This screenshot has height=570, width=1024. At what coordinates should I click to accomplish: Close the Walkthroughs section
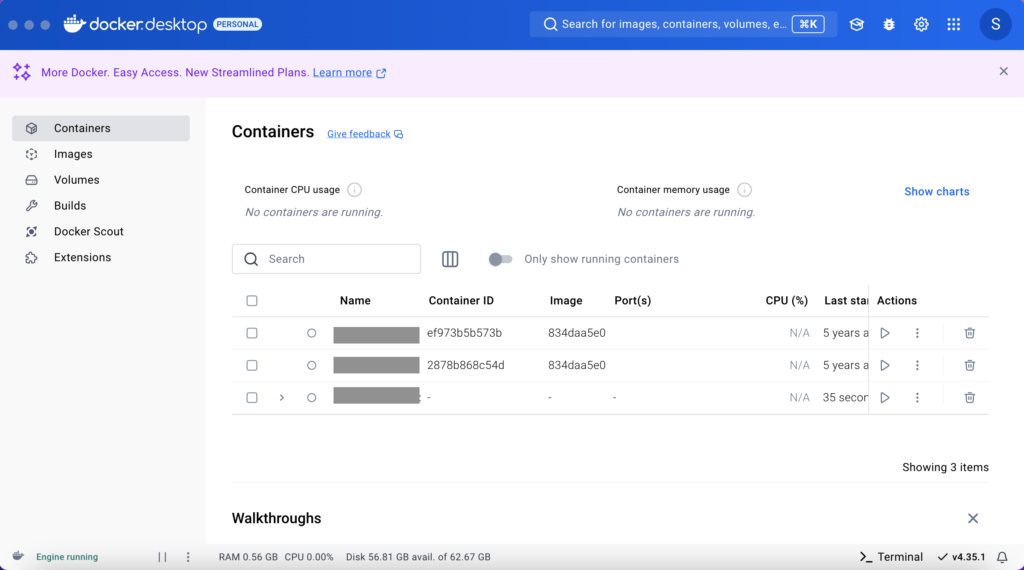(x=972, y=518)
